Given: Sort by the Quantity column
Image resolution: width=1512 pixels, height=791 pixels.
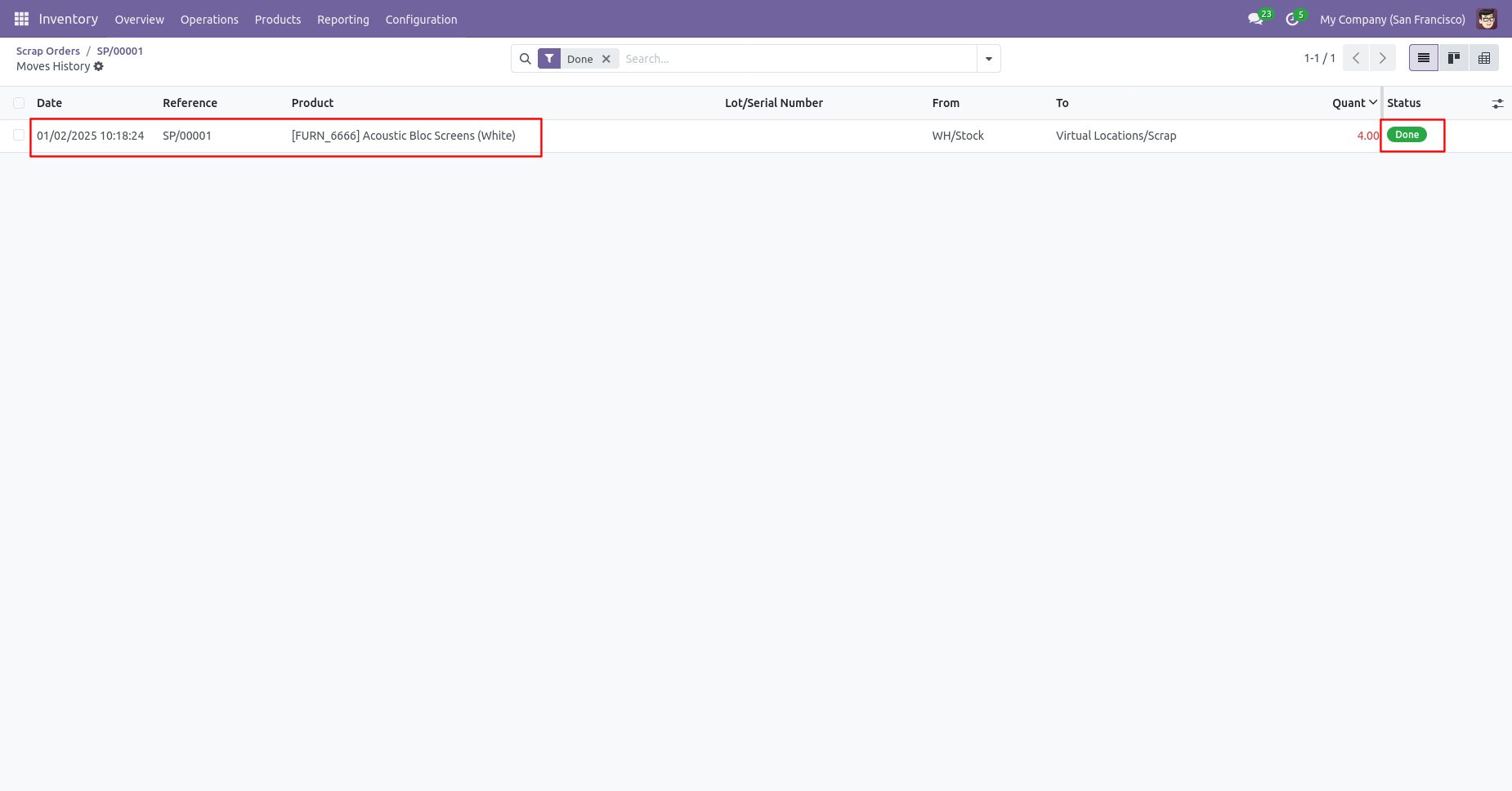Looking at the screenshot, I should pos(1354,103).
